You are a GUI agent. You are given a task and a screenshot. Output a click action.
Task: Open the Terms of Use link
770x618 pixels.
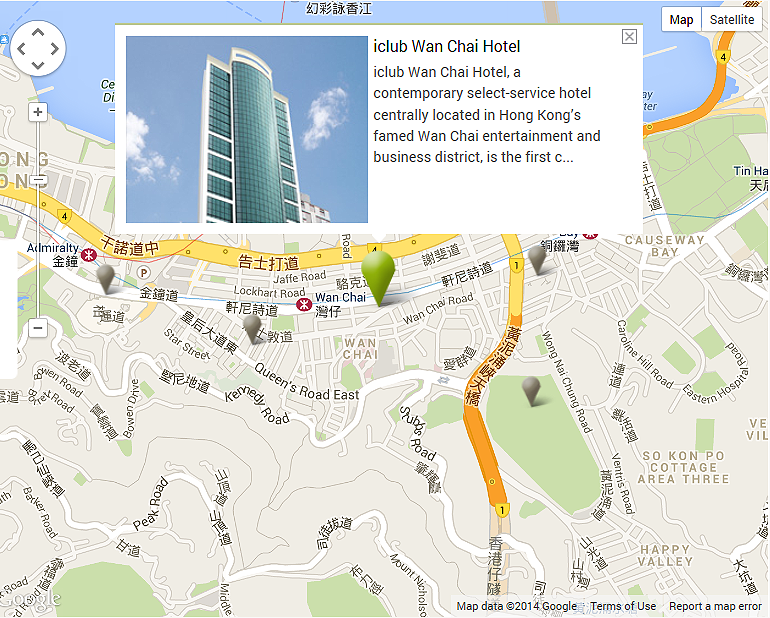pos(623,606)
